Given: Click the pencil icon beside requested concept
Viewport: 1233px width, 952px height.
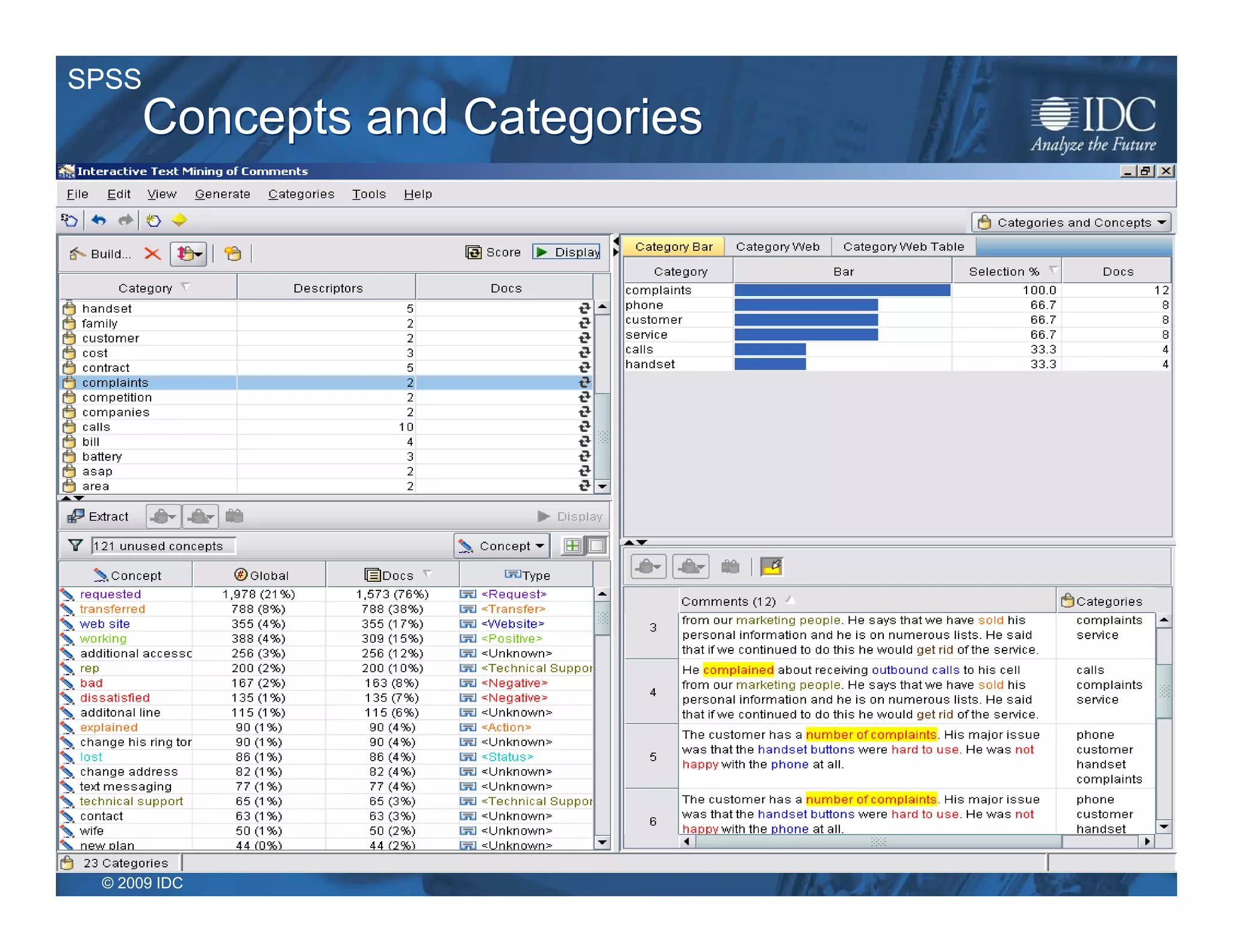Looking at the screenshot, I should (x=67, y=594).
